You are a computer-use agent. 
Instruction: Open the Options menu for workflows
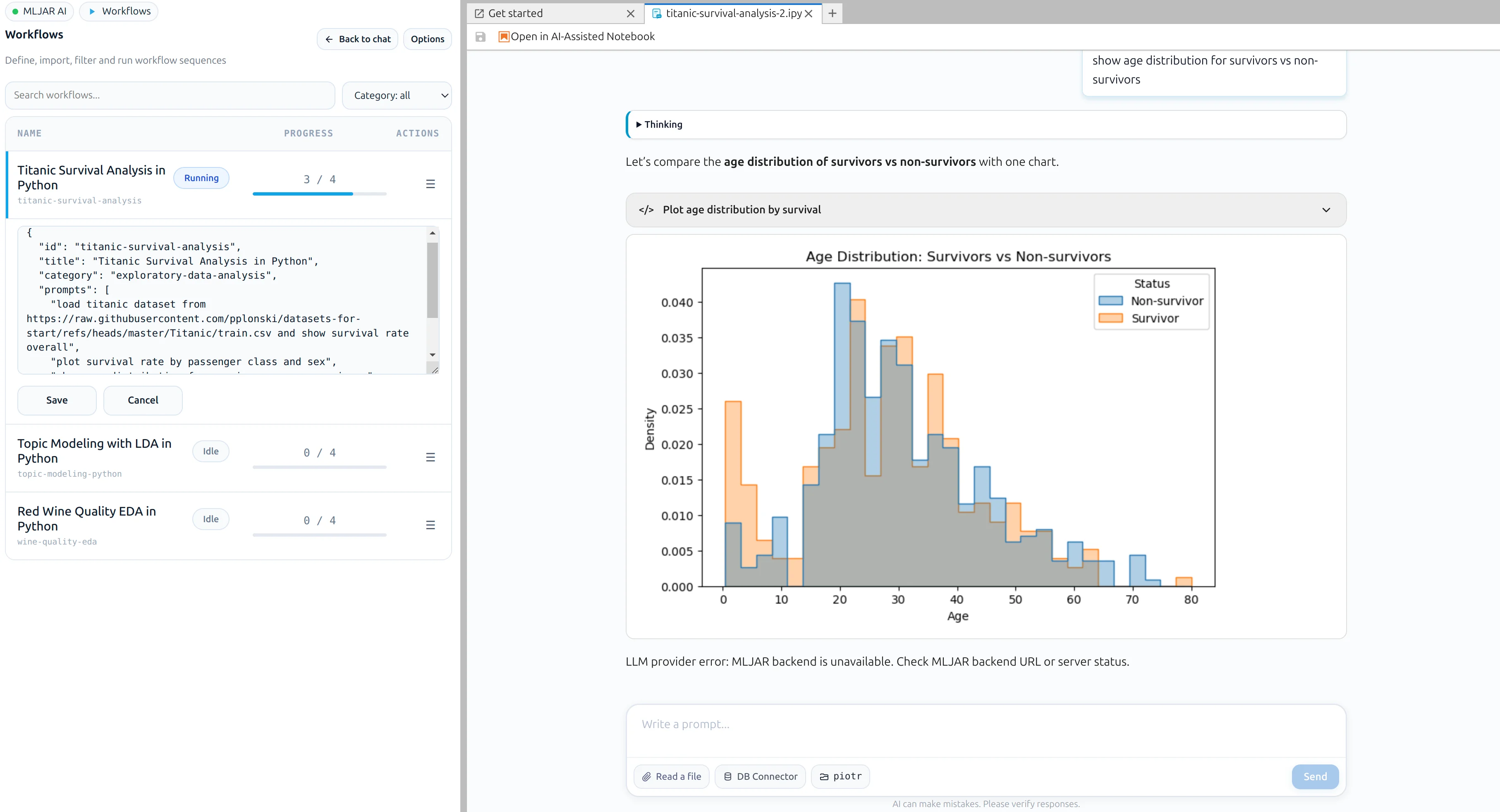pyautogui.click(x=427, y=38)
